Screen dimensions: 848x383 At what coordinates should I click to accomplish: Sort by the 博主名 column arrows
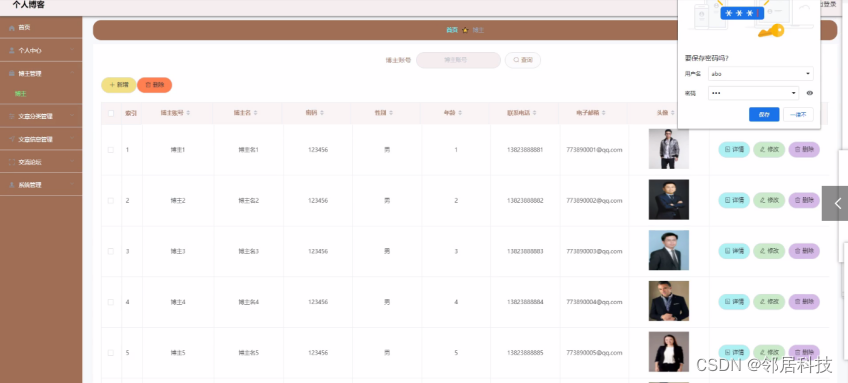(x=255, y=113)
